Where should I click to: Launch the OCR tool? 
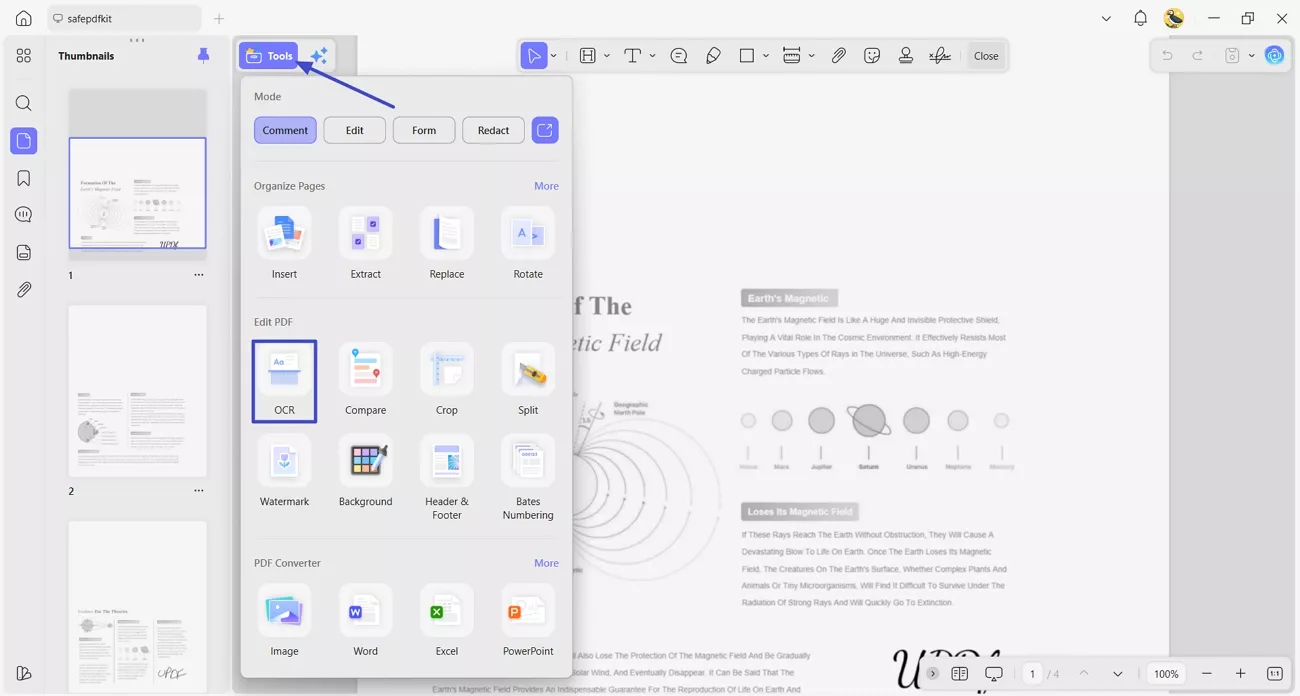(x=284, y=381)
